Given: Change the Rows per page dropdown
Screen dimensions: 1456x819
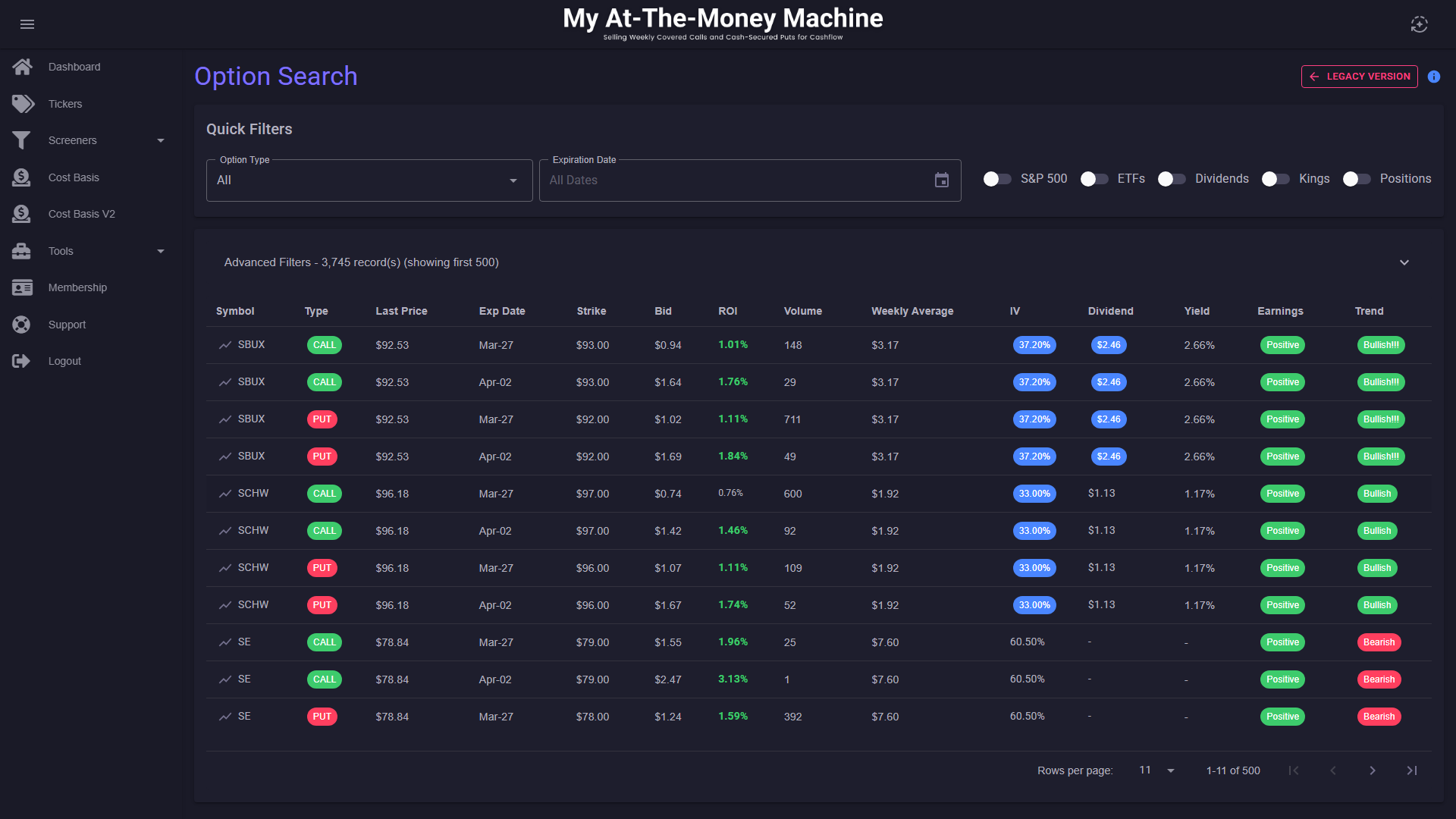Looking at the screenshot, I should coord(1156,770).
